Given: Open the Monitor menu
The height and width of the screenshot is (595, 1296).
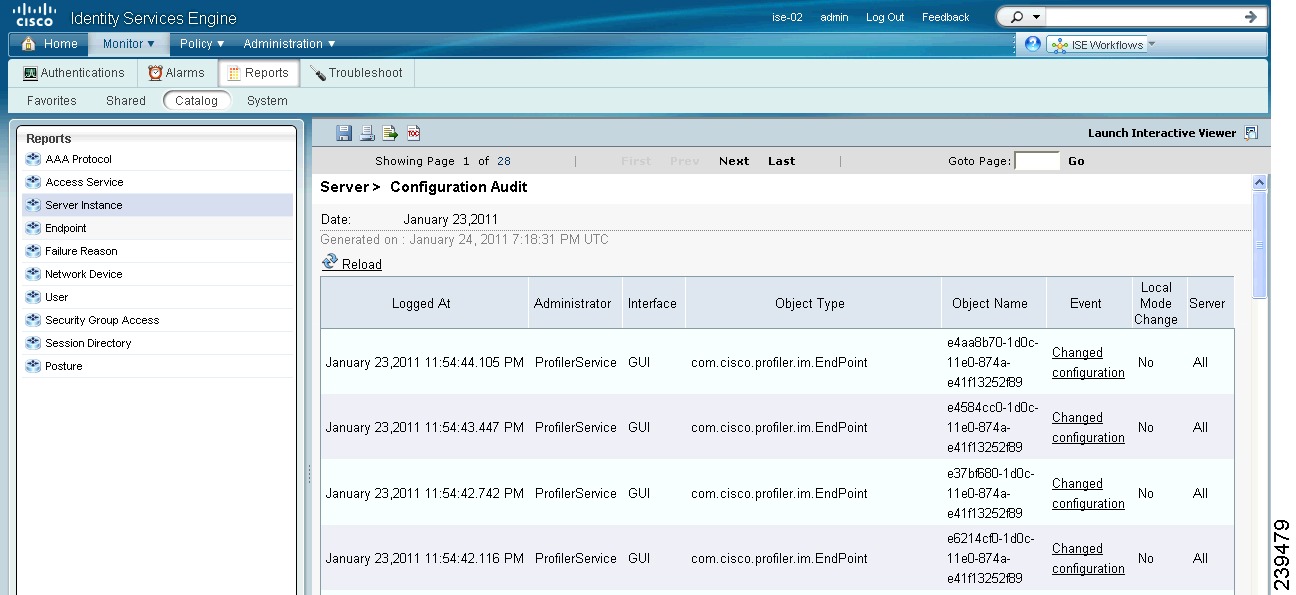Looking at the screenshot, I should (129, 44).
